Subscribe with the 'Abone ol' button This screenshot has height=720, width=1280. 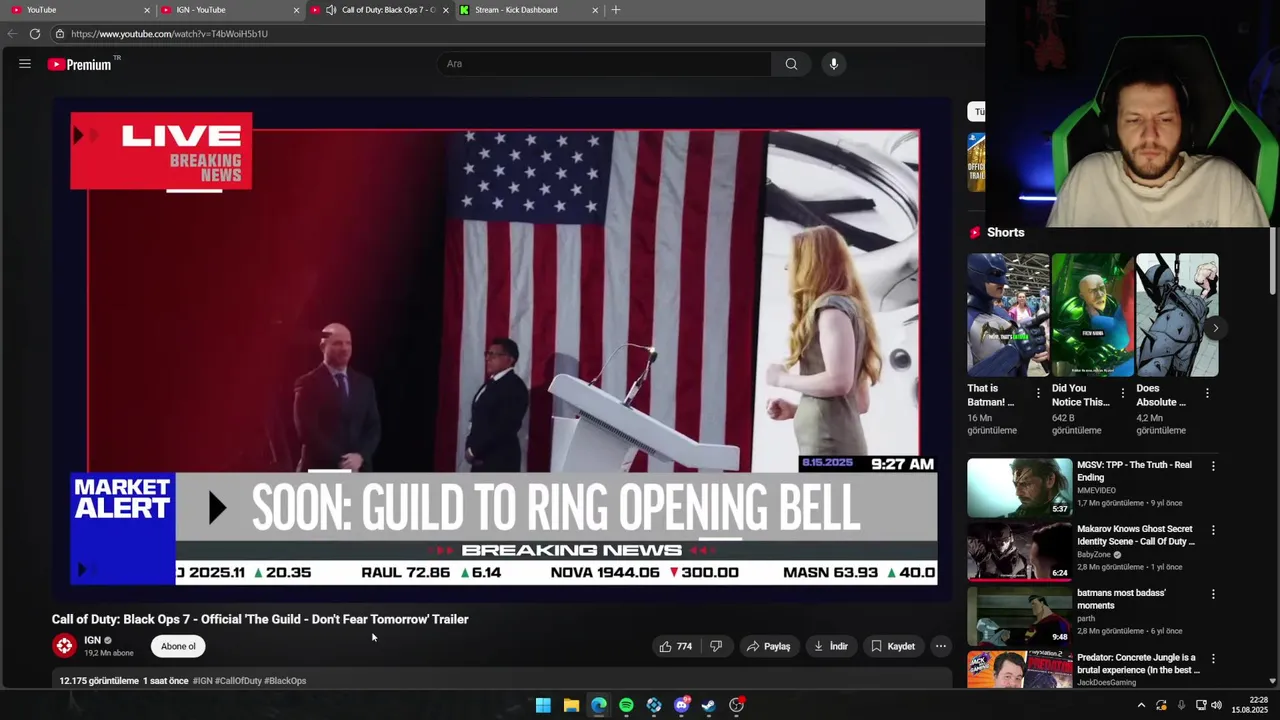point(178,646)
